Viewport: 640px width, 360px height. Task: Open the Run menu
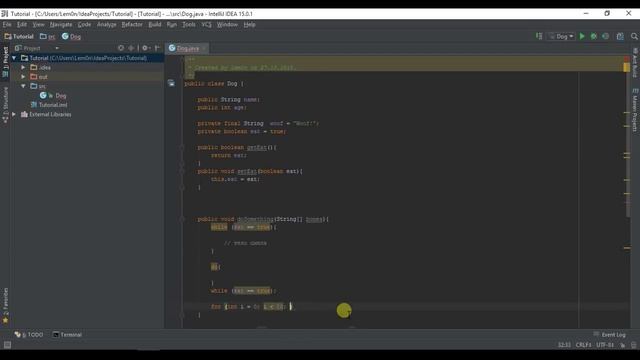(172, 24)
